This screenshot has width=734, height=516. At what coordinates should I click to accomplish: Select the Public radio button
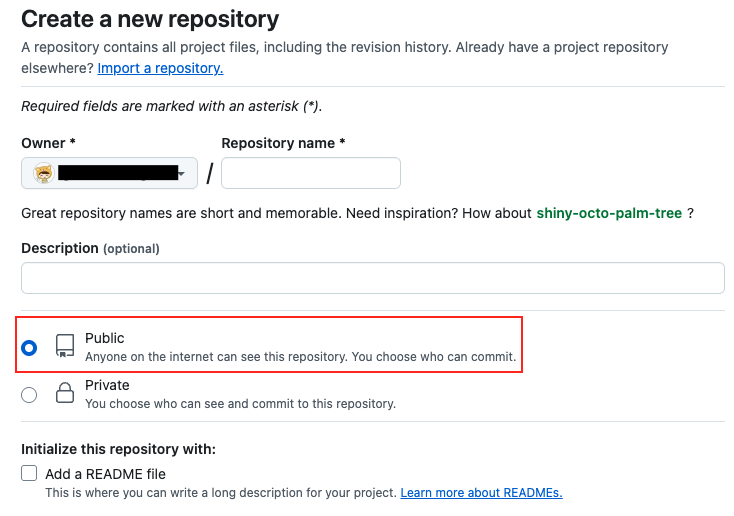(x=29, y=348)
